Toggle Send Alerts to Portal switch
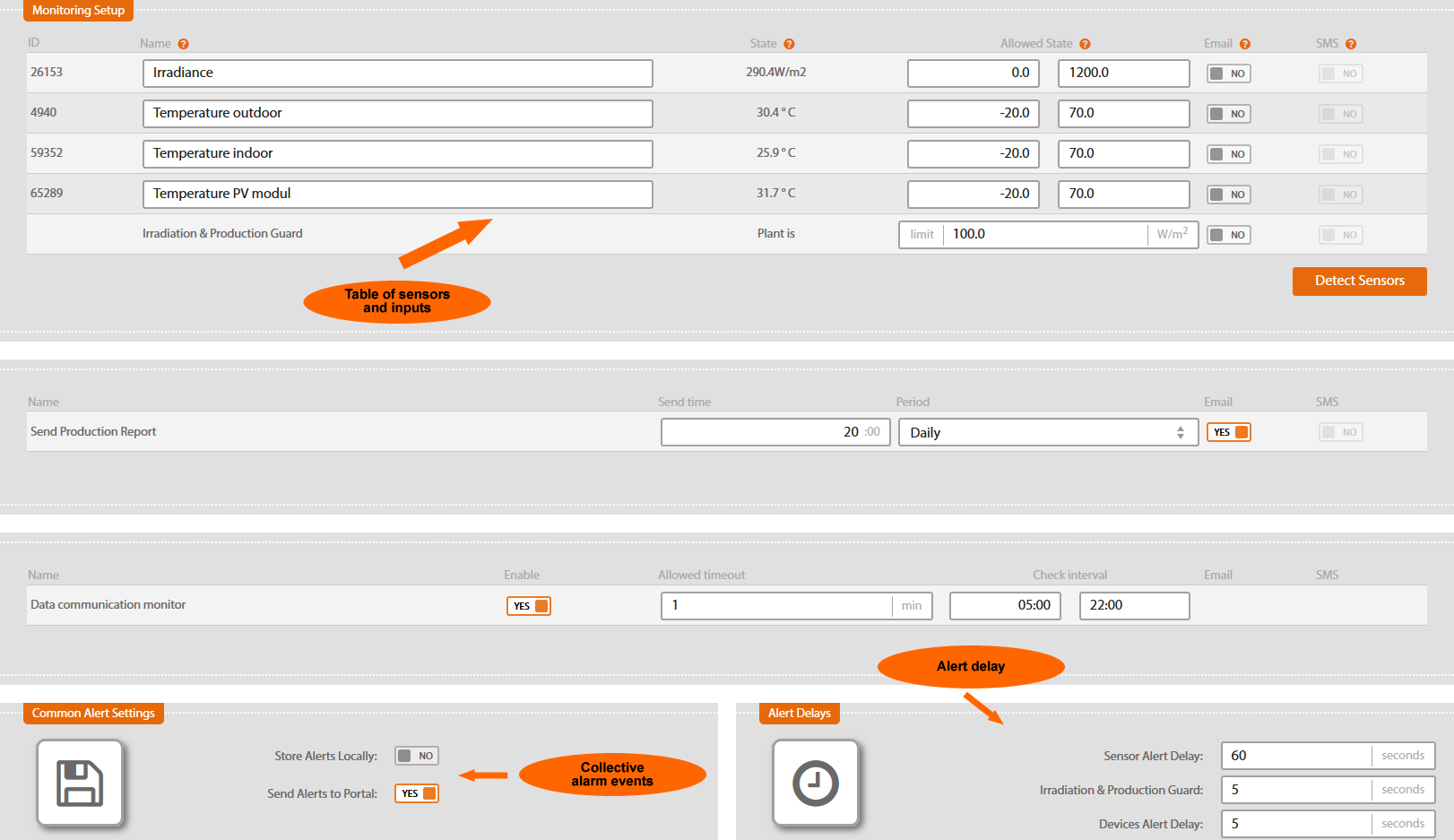The width and height of the screenshot is (1454, 840). coord(416,793)
